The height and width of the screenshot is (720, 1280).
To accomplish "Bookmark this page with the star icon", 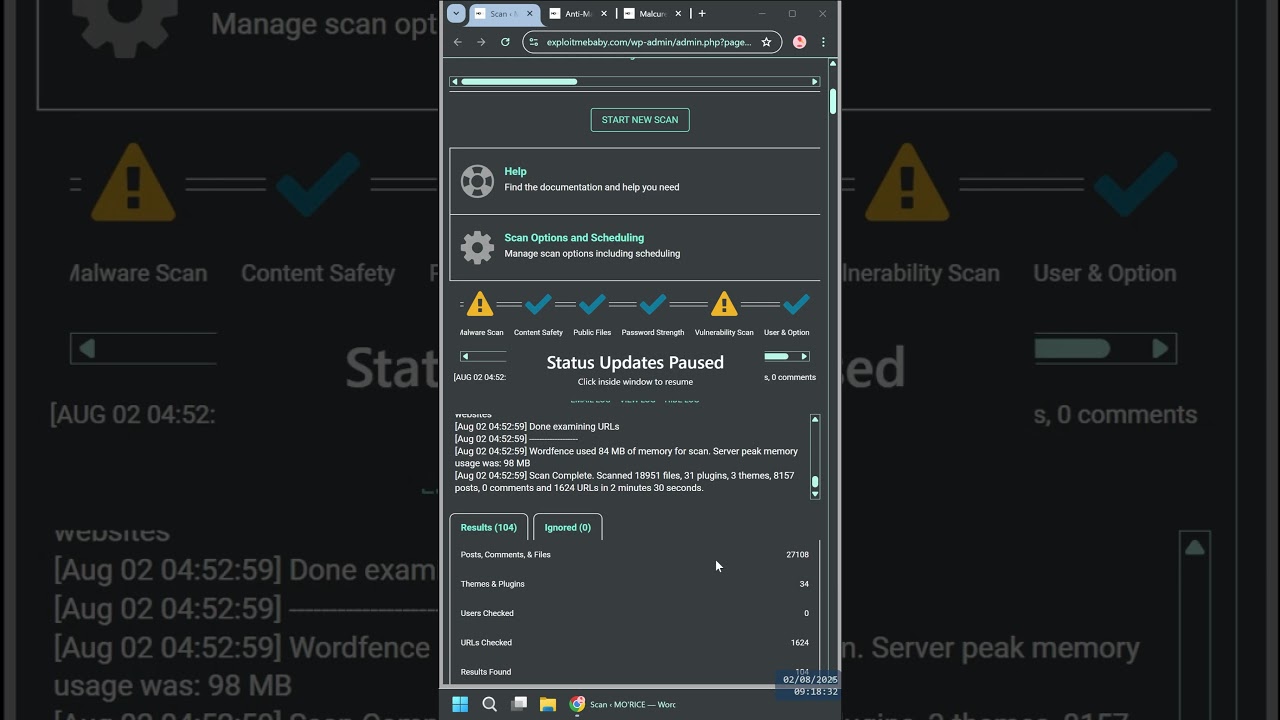I will click(x=766, y=42).
